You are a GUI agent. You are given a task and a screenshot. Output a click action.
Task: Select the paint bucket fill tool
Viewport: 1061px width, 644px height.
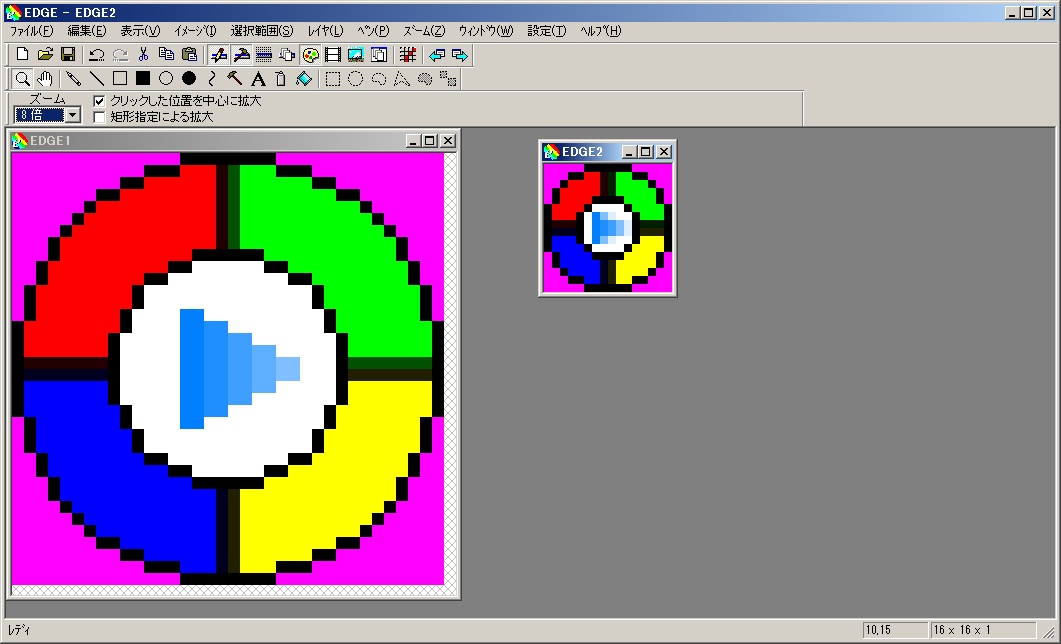point(304,79)
